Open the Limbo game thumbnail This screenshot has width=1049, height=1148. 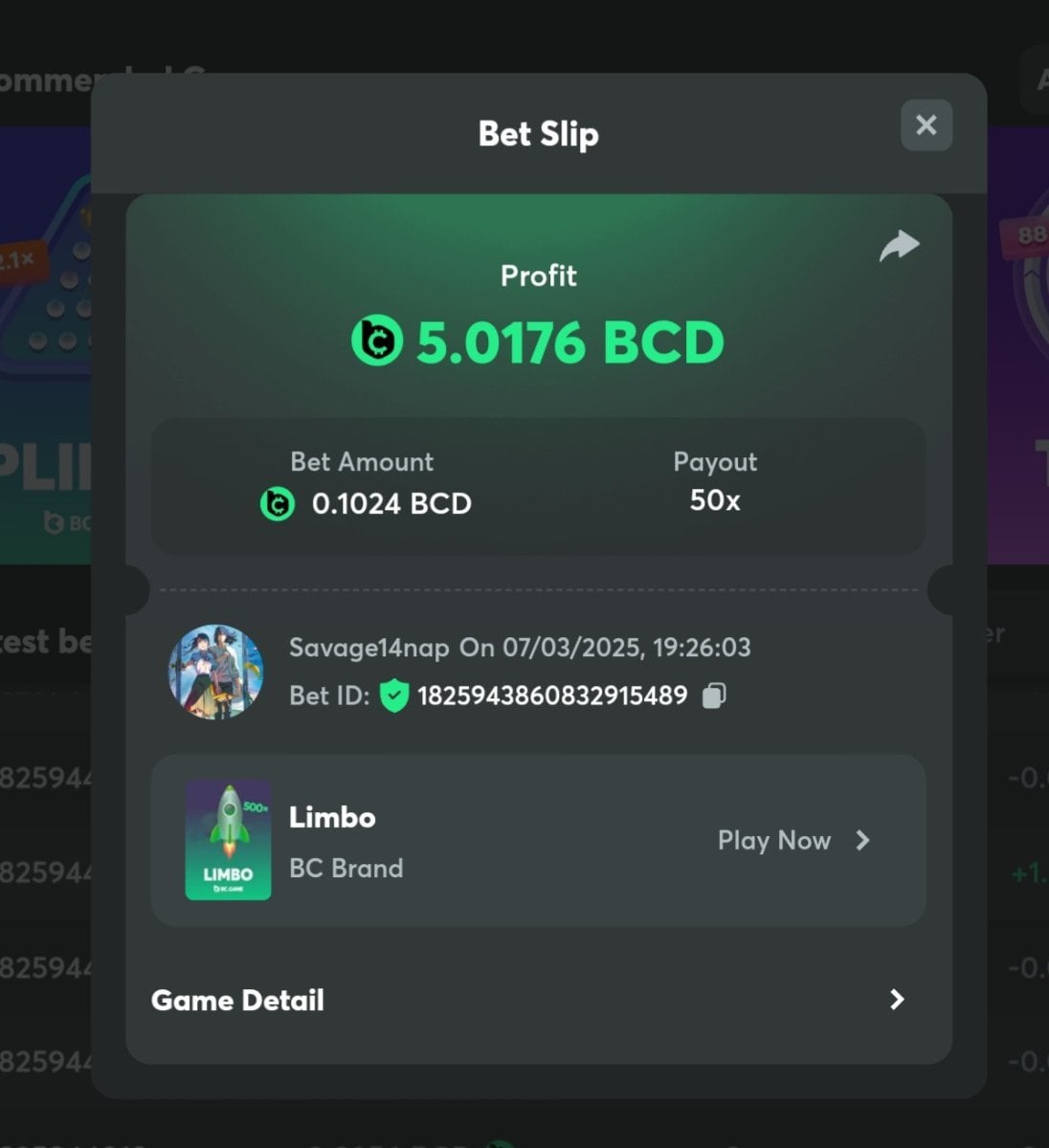228,840
